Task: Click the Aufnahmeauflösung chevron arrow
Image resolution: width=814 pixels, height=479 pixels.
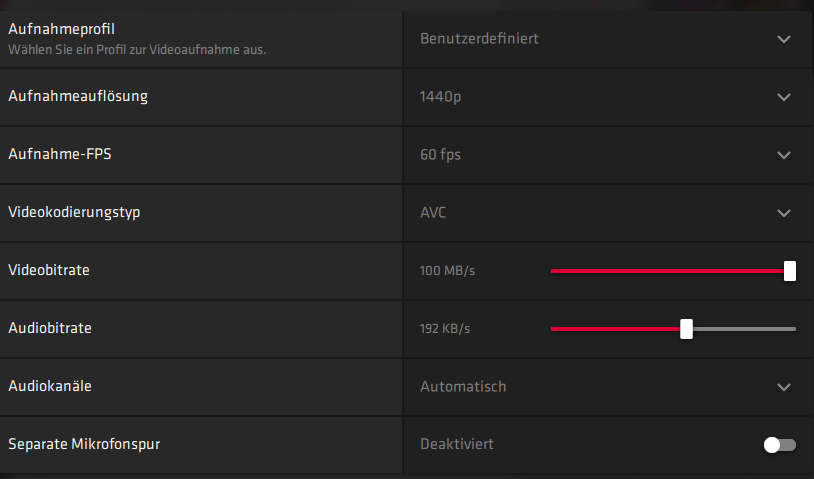Action: [784, 97]
